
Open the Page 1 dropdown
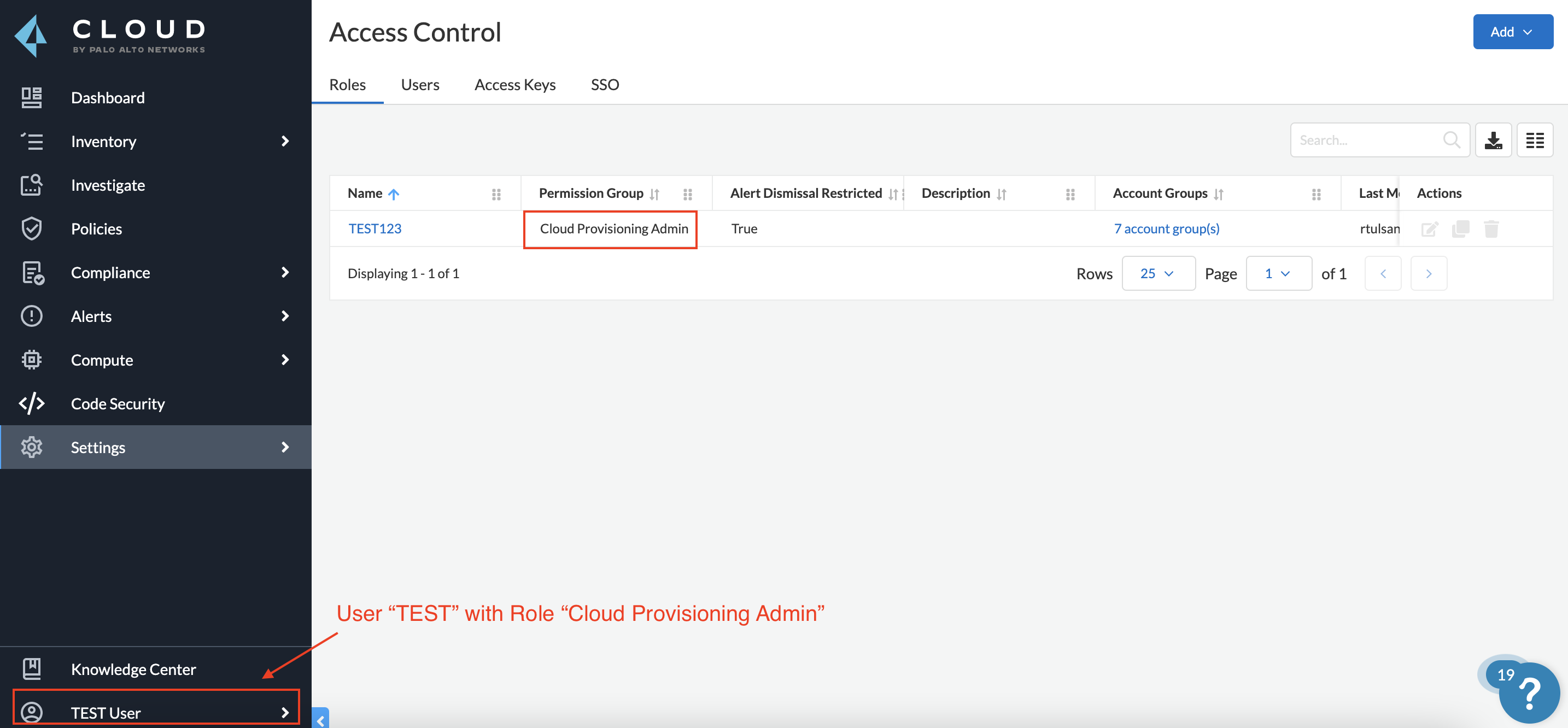1278,273
